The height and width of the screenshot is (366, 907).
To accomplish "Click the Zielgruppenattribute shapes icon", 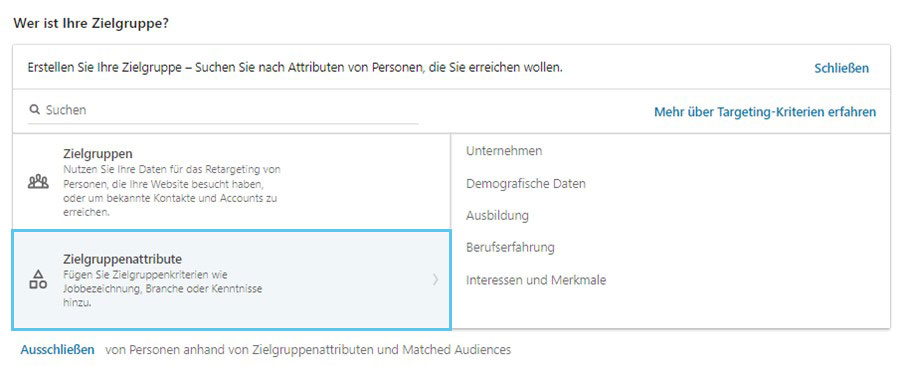I will tap(38, 279).
